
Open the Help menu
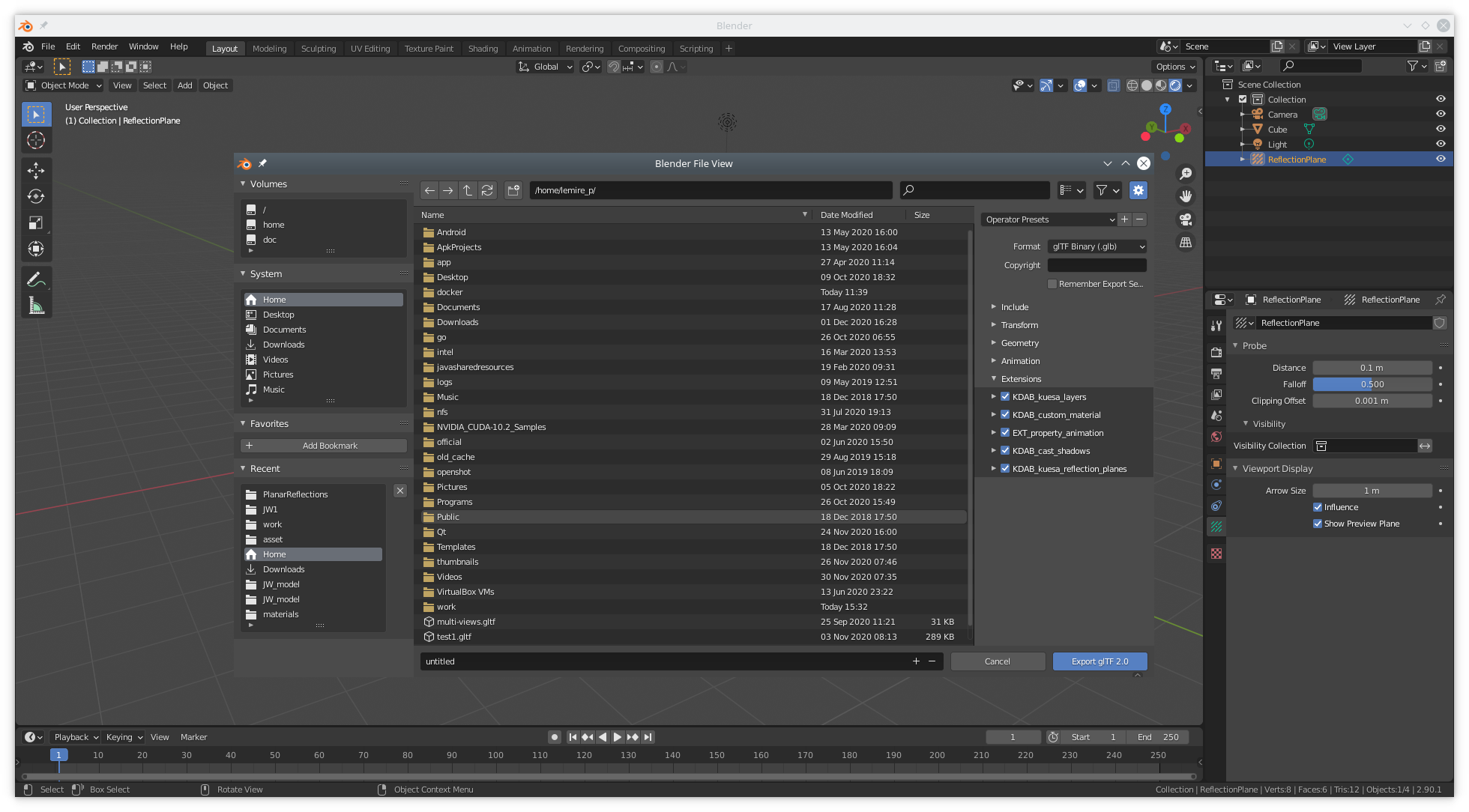[178, 46]
